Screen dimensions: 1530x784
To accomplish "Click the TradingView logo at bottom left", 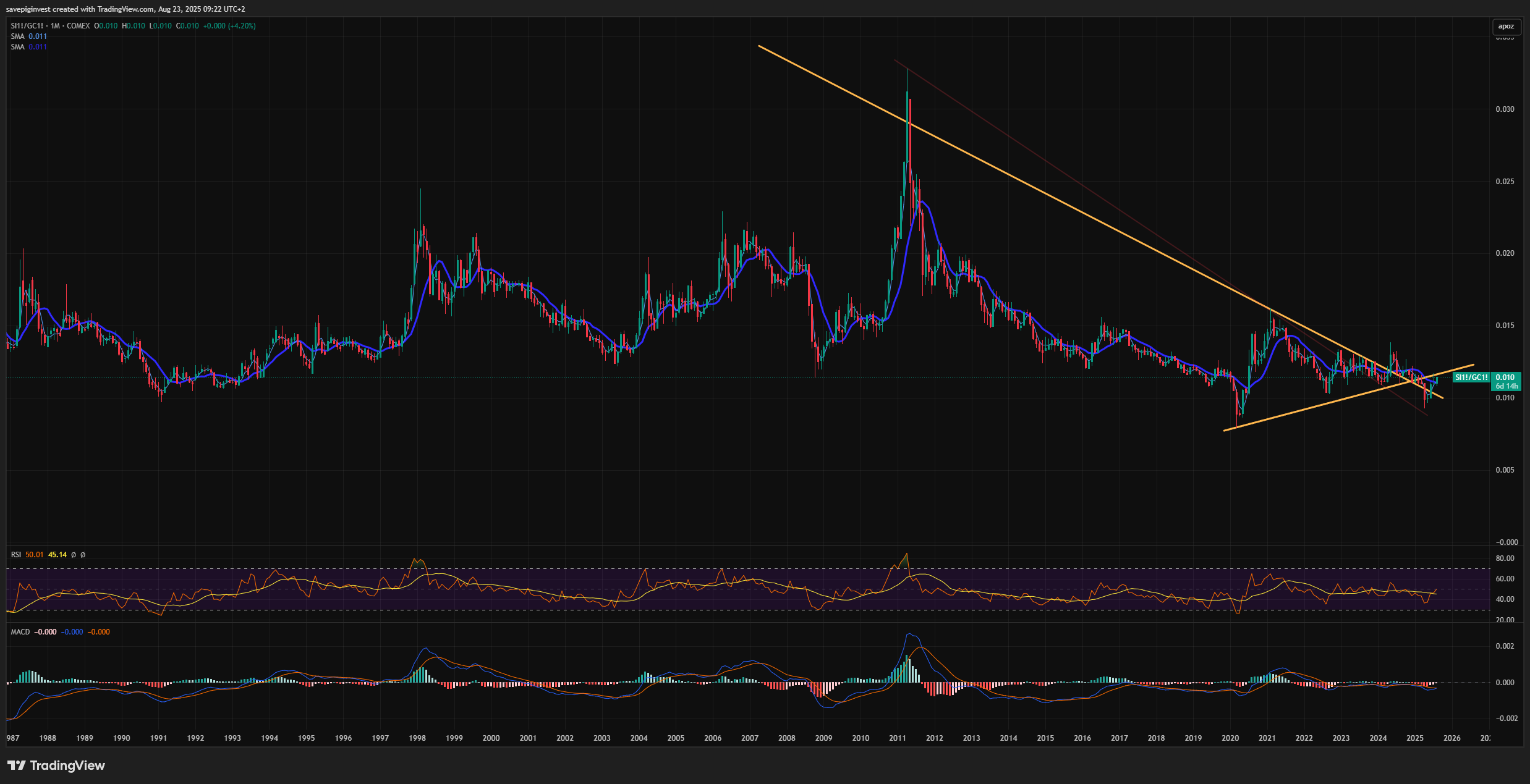I will [56, 765].
